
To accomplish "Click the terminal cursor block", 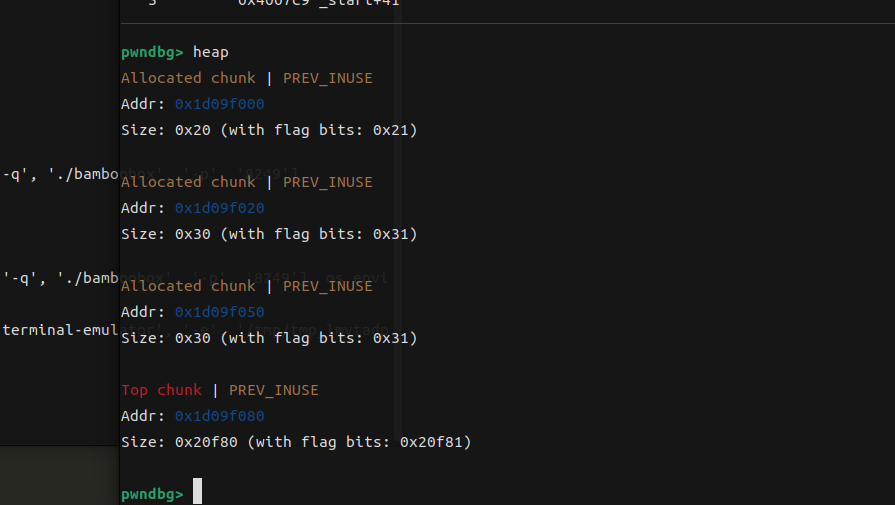I will (197, 491).
